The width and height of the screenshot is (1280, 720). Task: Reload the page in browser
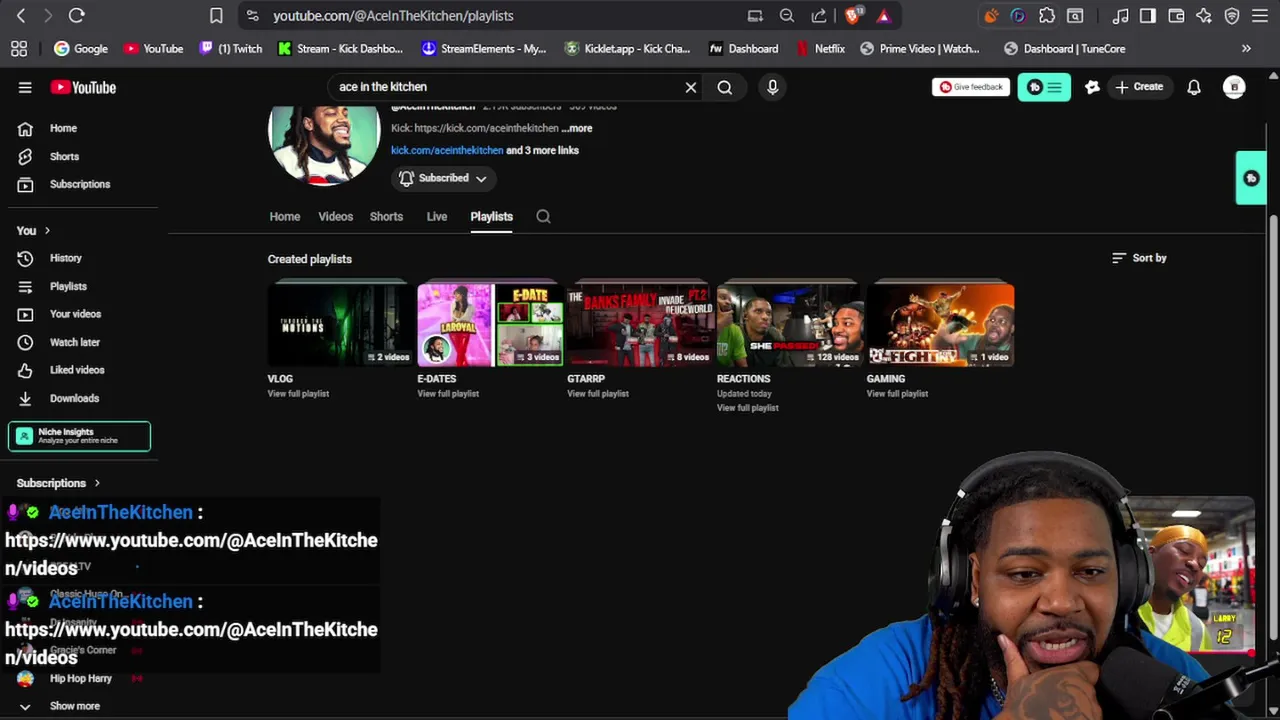(76, 15)
